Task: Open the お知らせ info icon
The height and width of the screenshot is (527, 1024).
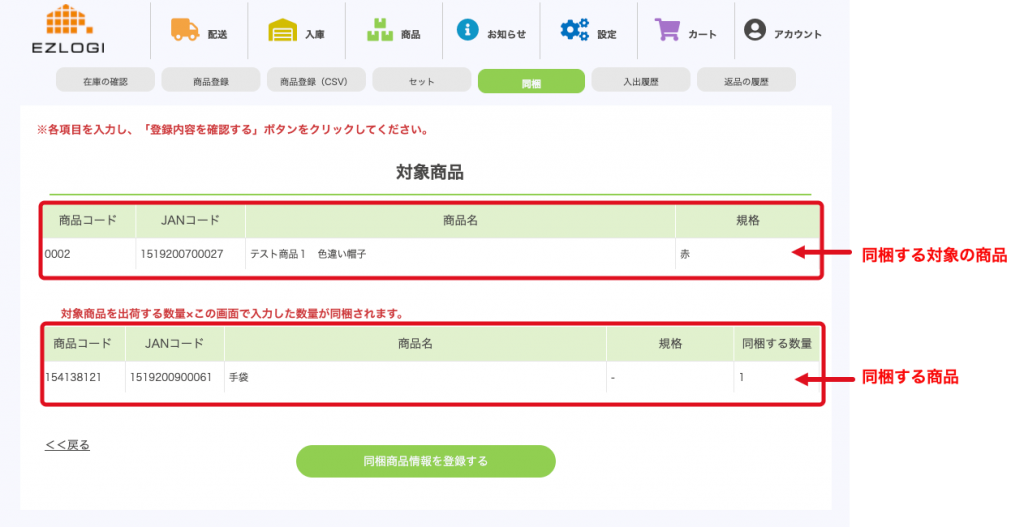Action: tap(467, 30)
